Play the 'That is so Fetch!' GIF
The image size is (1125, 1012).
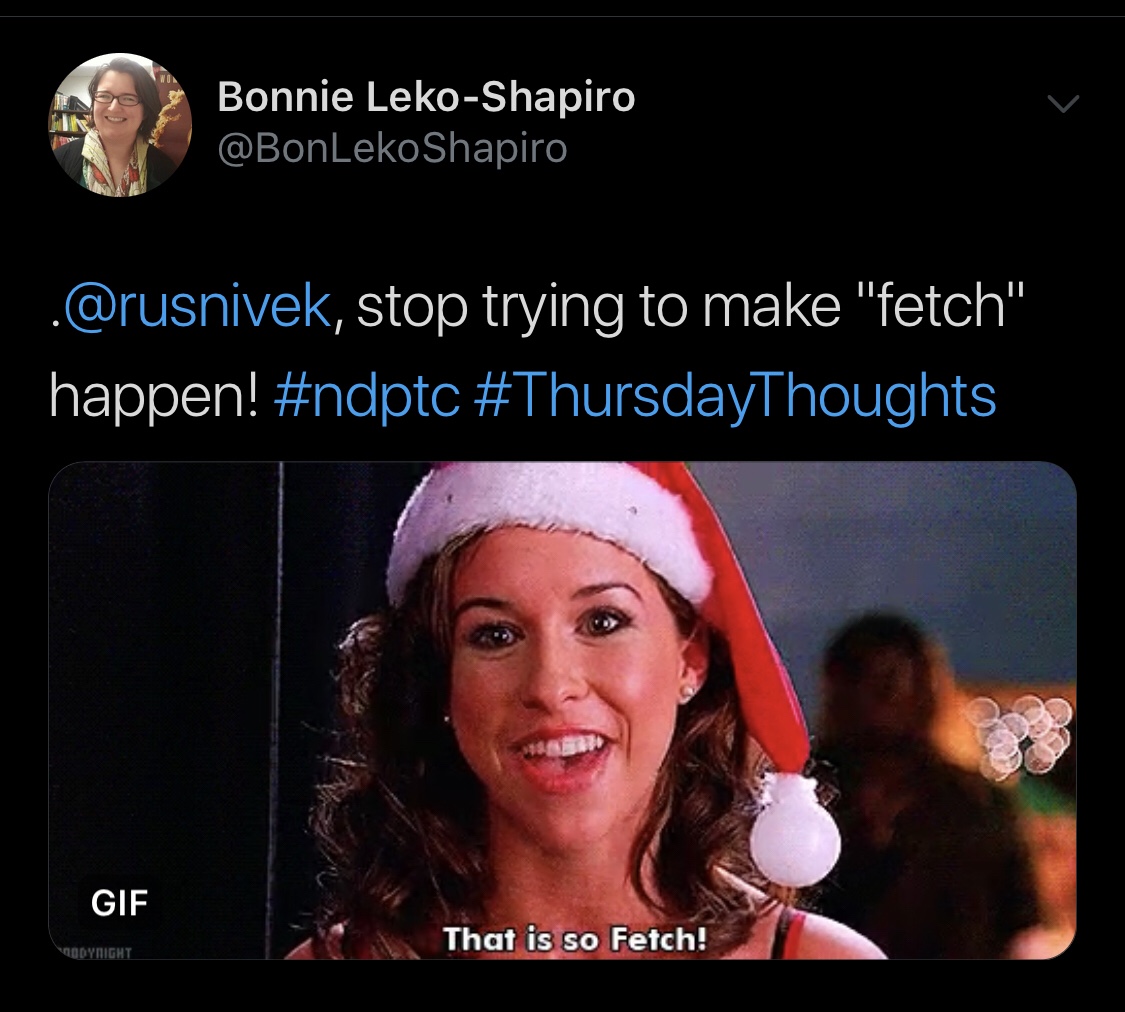[x=562, y=710]
